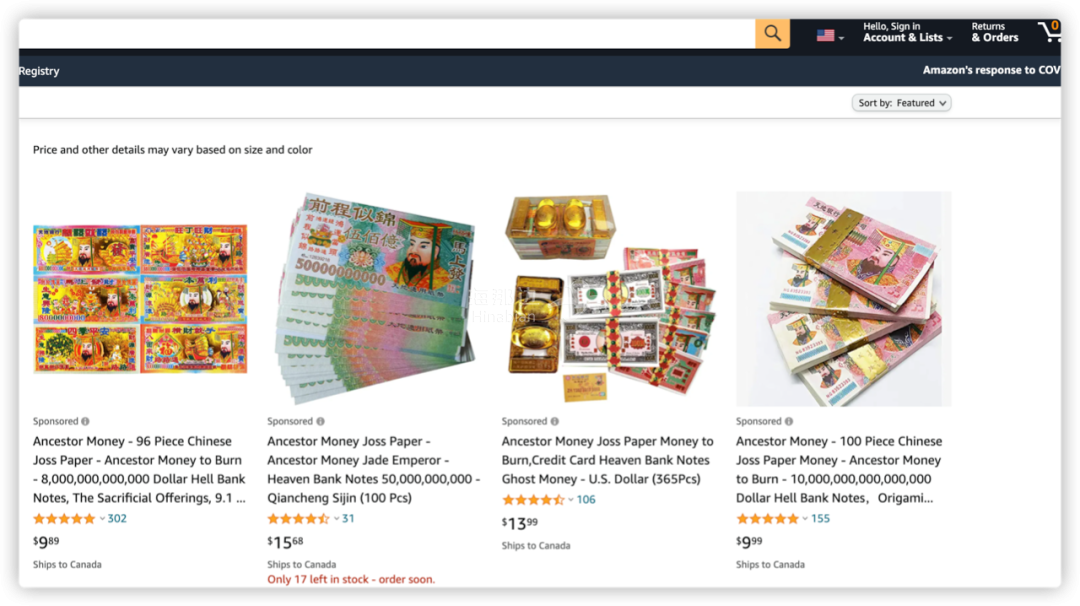Open the shopping cart icon
The height and width of the screenshot is (606, 1080).
pyautogui.click(x=1049, y=32)
